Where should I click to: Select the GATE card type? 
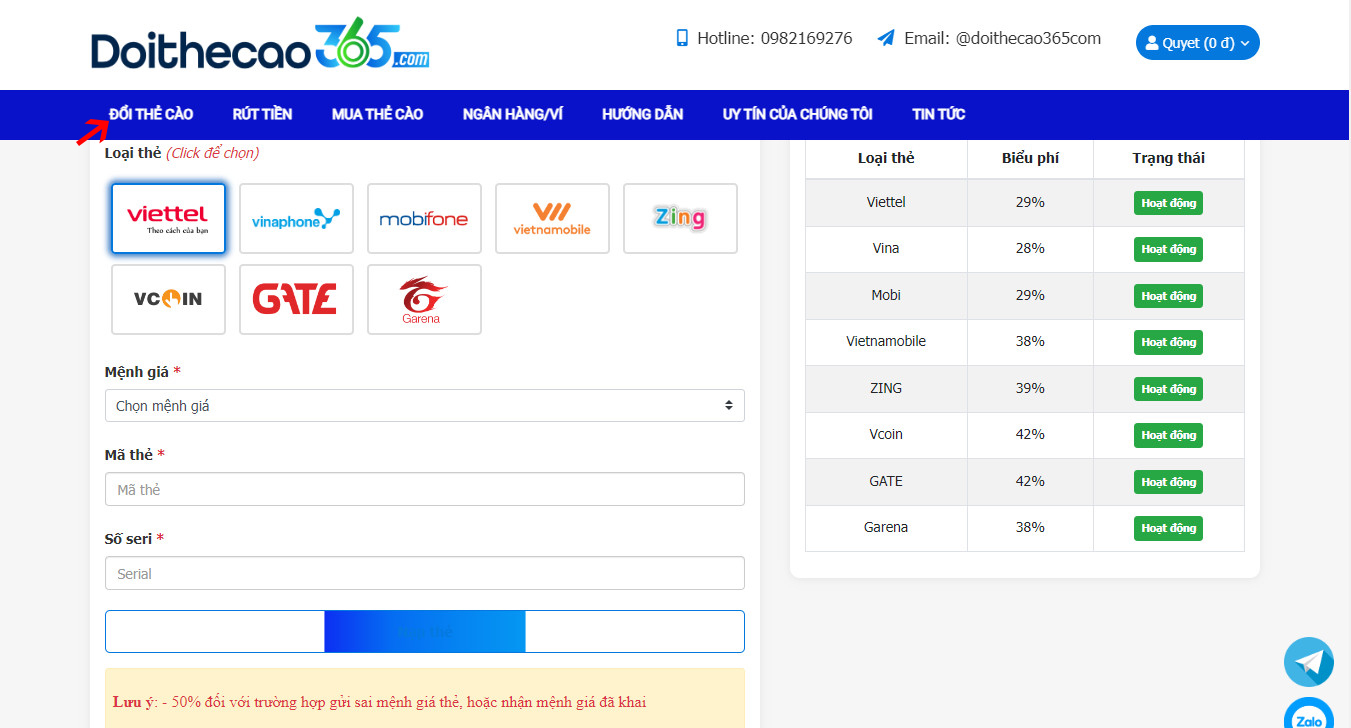[296, 299]
